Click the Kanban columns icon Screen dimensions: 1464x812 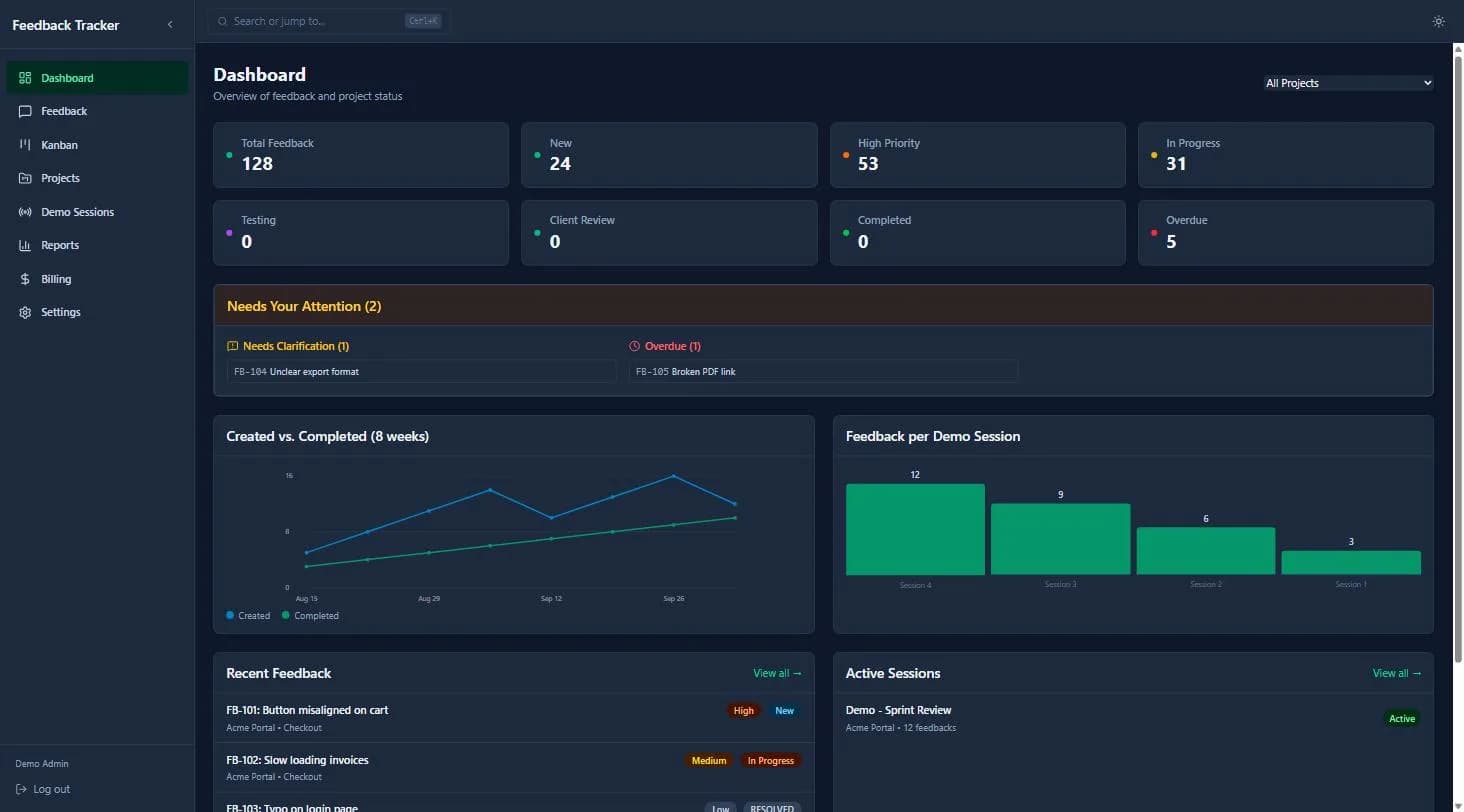(x=25, y=145)
